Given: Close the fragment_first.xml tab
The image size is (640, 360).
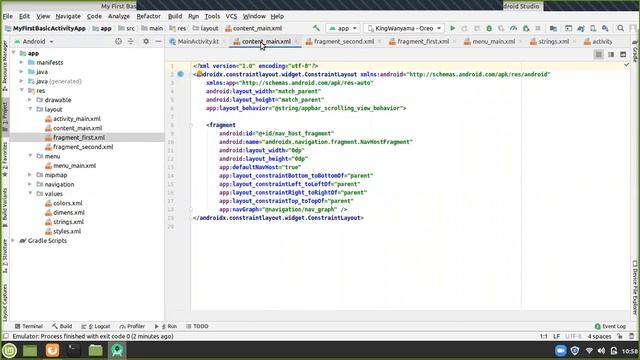Looking at the screenshot, I should coord(454,42).
